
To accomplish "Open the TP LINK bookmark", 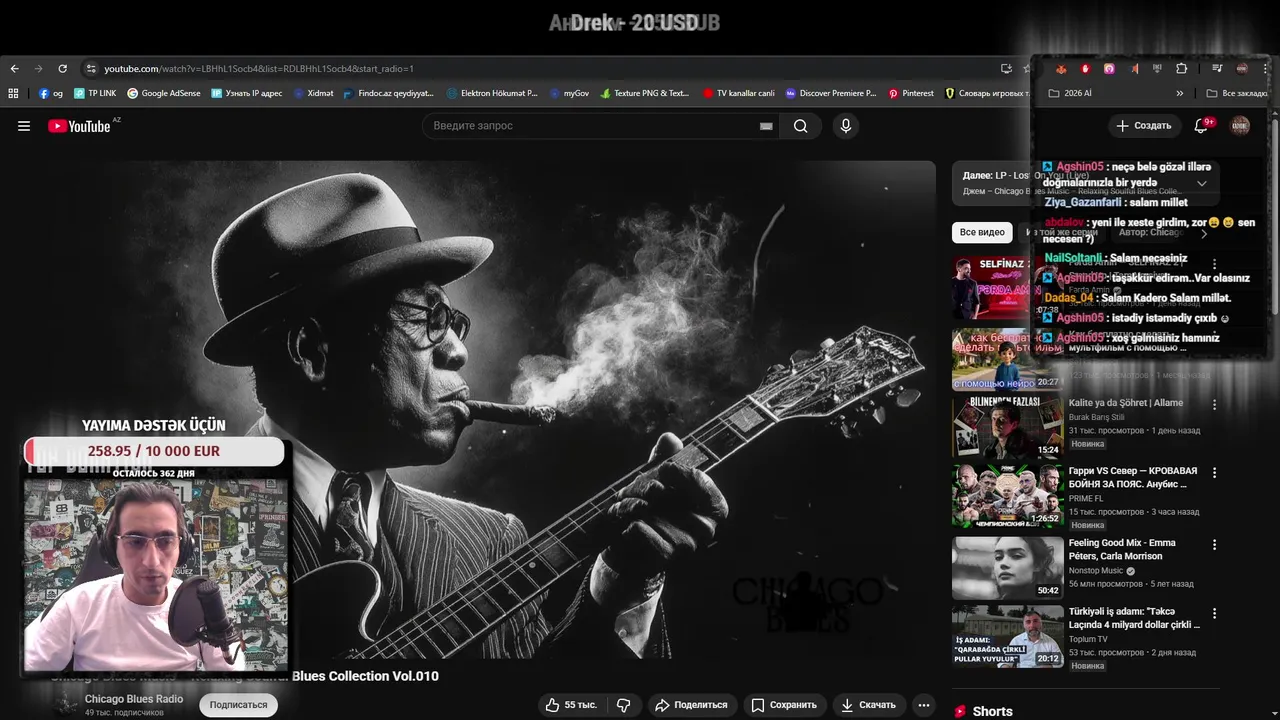I will [95, 93].
